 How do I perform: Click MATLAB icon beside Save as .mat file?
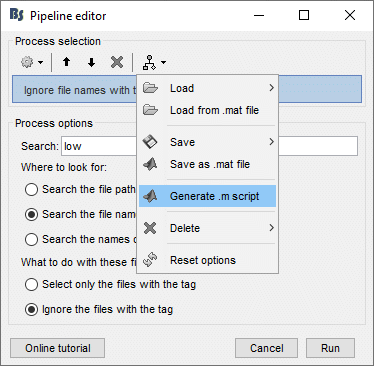click(150, 164)
